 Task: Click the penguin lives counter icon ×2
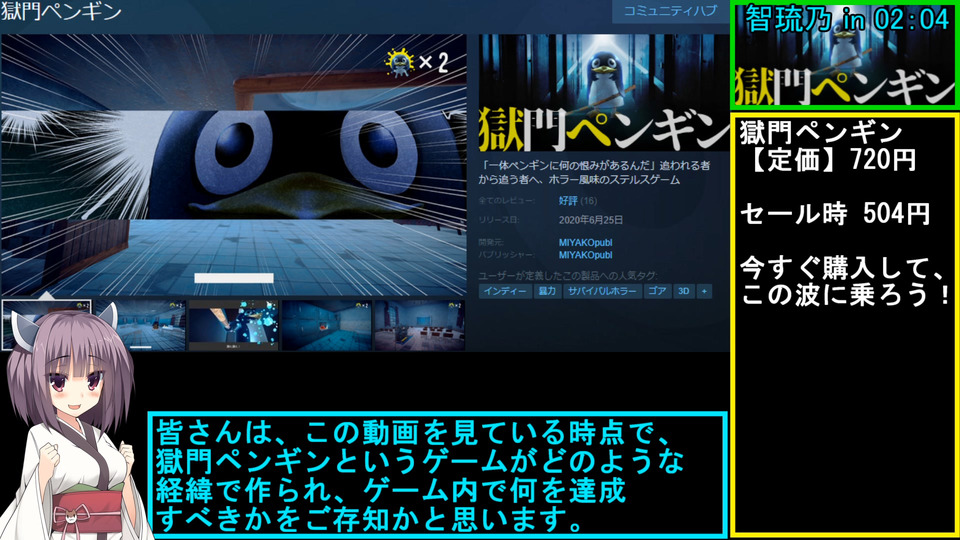pos(417,62)
